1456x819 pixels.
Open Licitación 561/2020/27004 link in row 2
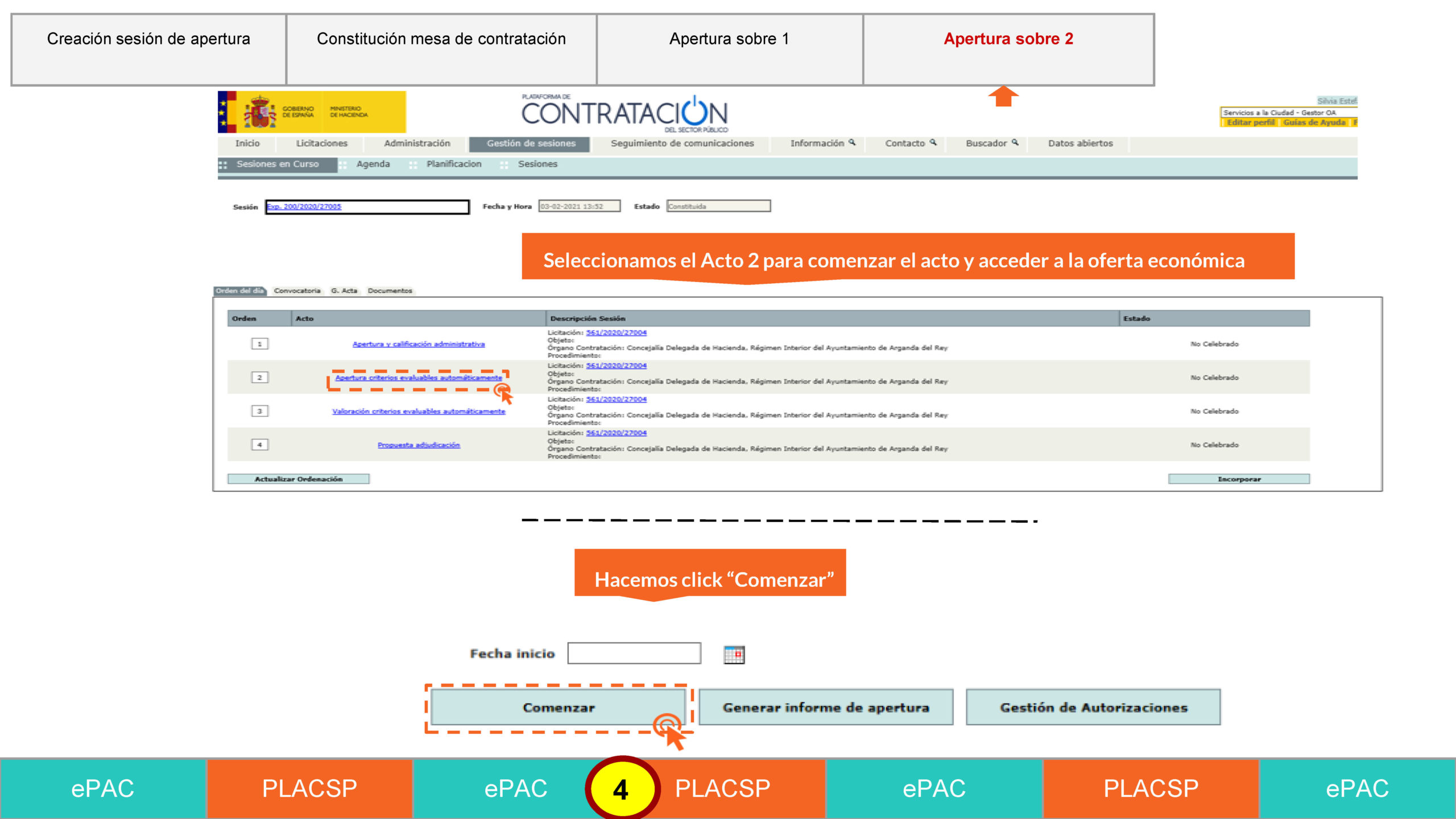tap(616, 366)
